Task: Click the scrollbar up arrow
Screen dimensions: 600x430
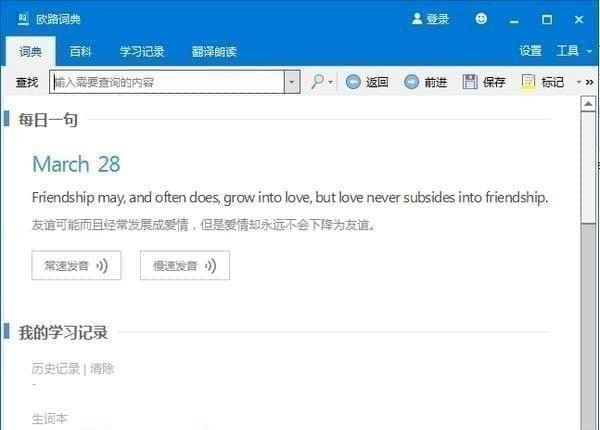Action: tap(588, 104)
